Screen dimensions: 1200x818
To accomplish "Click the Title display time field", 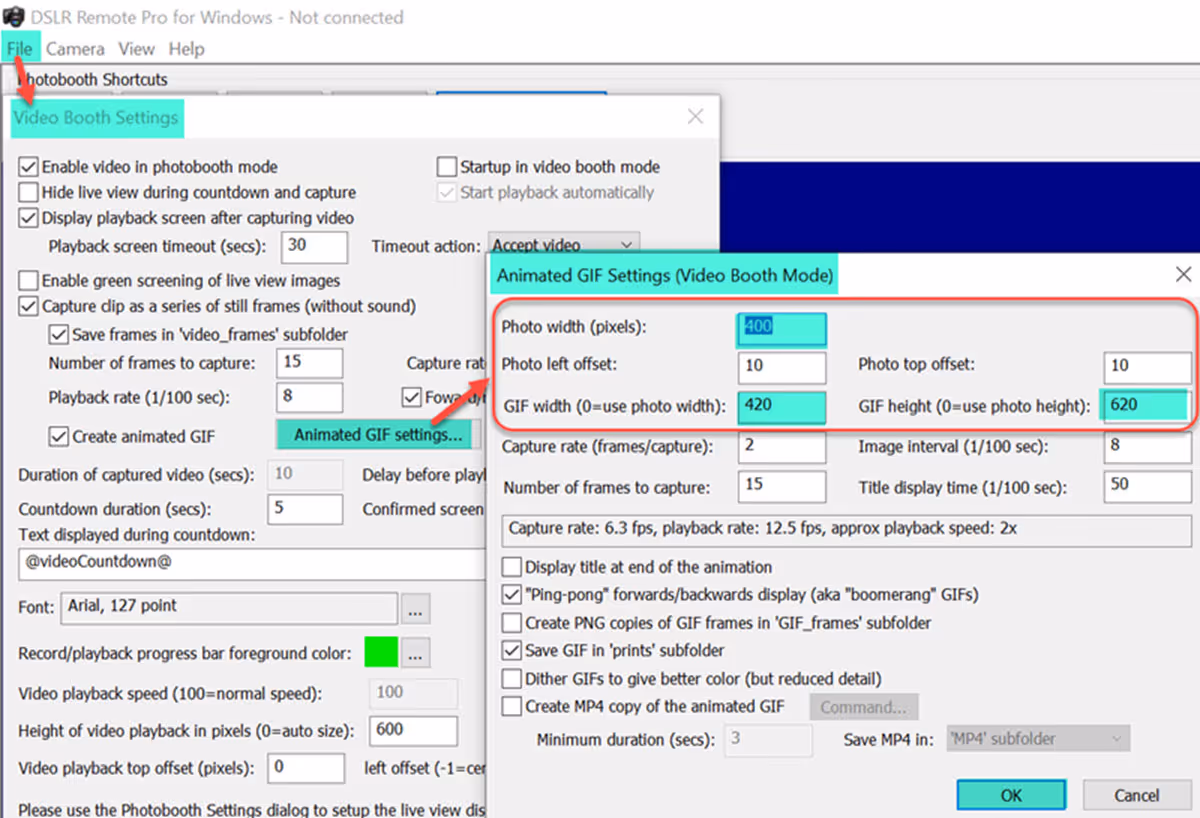I will [1148, 486].
